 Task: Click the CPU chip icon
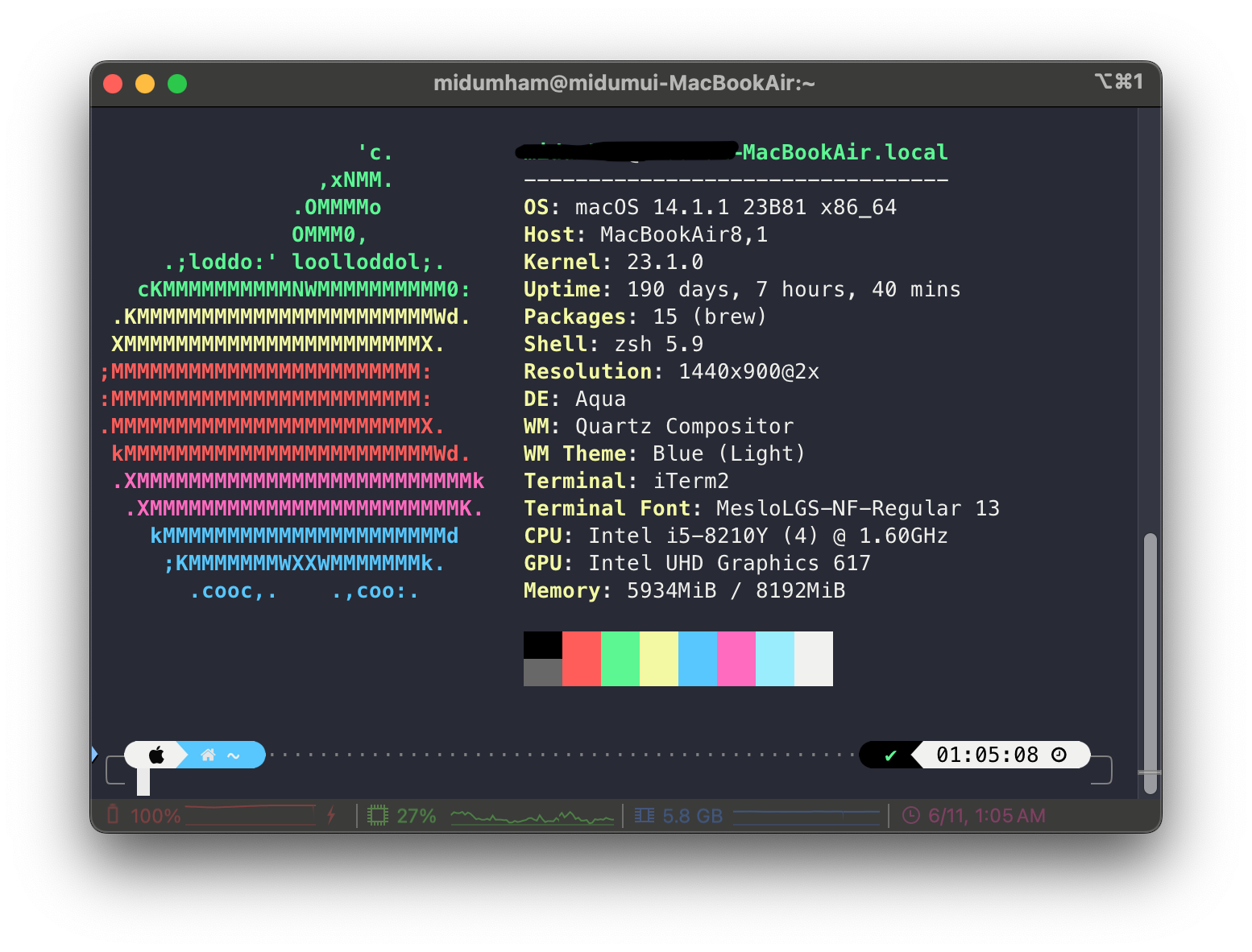coord(377,815)
